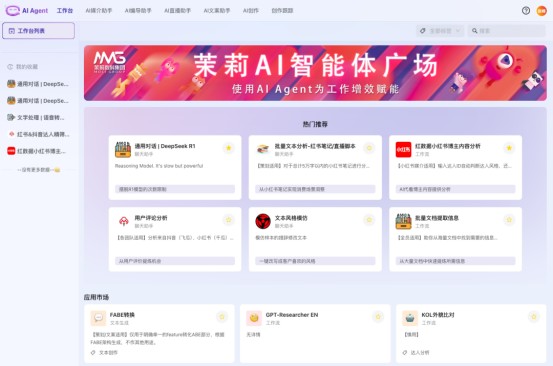Screen dimensions: 553x366
Task: Open the orange user avatar menu
Action: point(541,11)
